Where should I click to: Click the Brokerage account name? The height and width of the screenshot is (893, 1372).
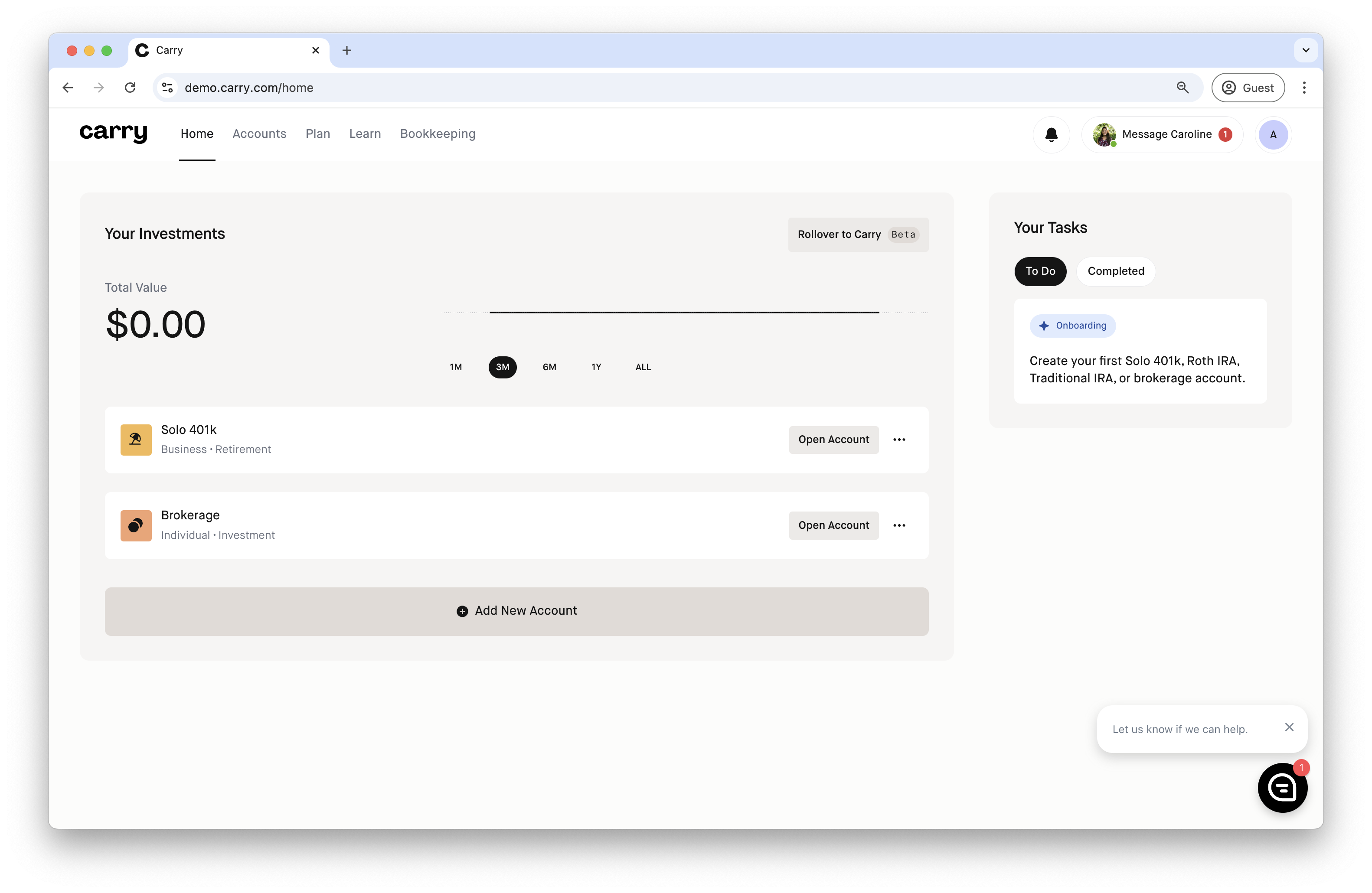190,515
